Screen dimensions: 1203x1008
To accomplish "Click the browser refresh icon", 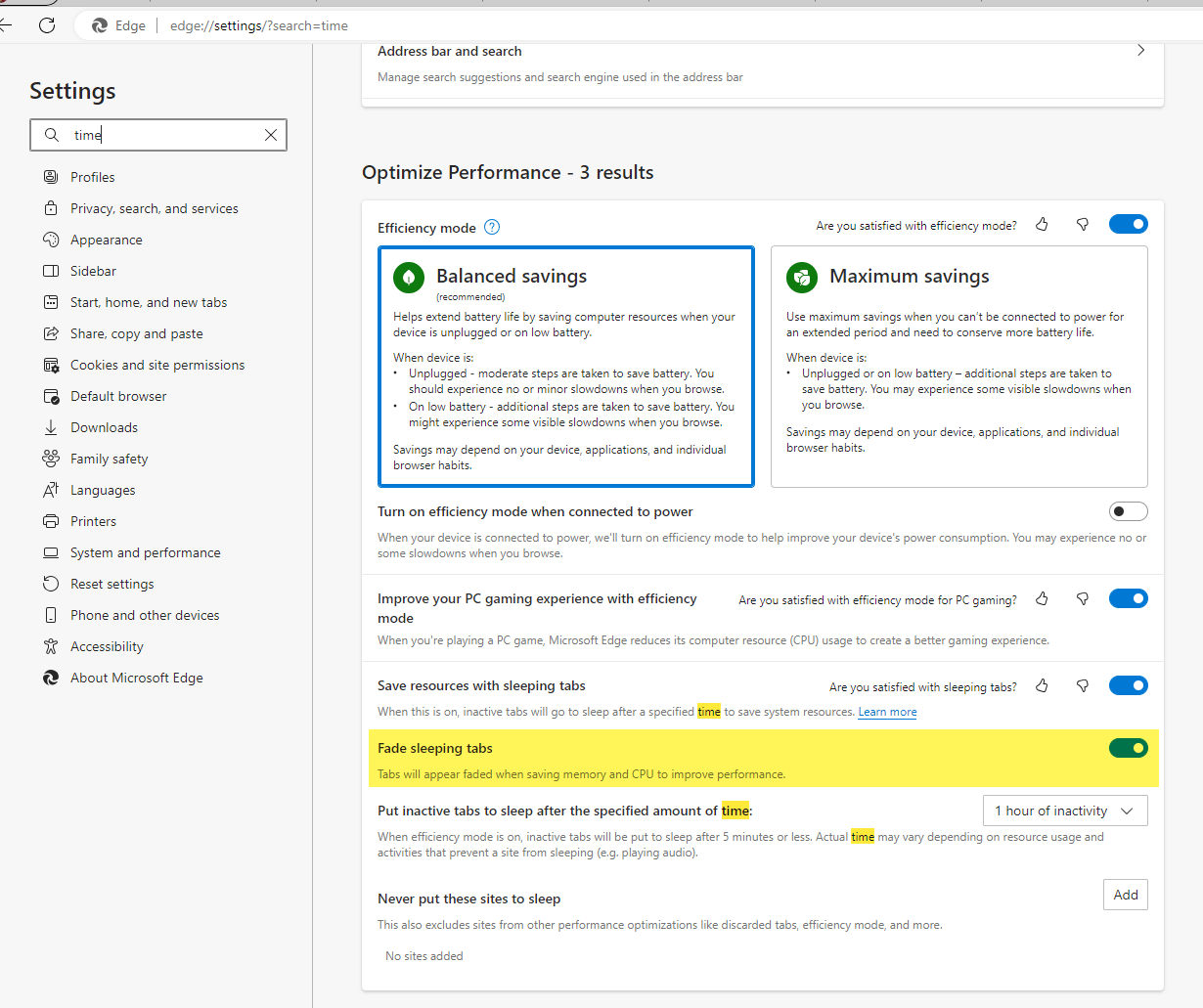I will tap(47, 25).
